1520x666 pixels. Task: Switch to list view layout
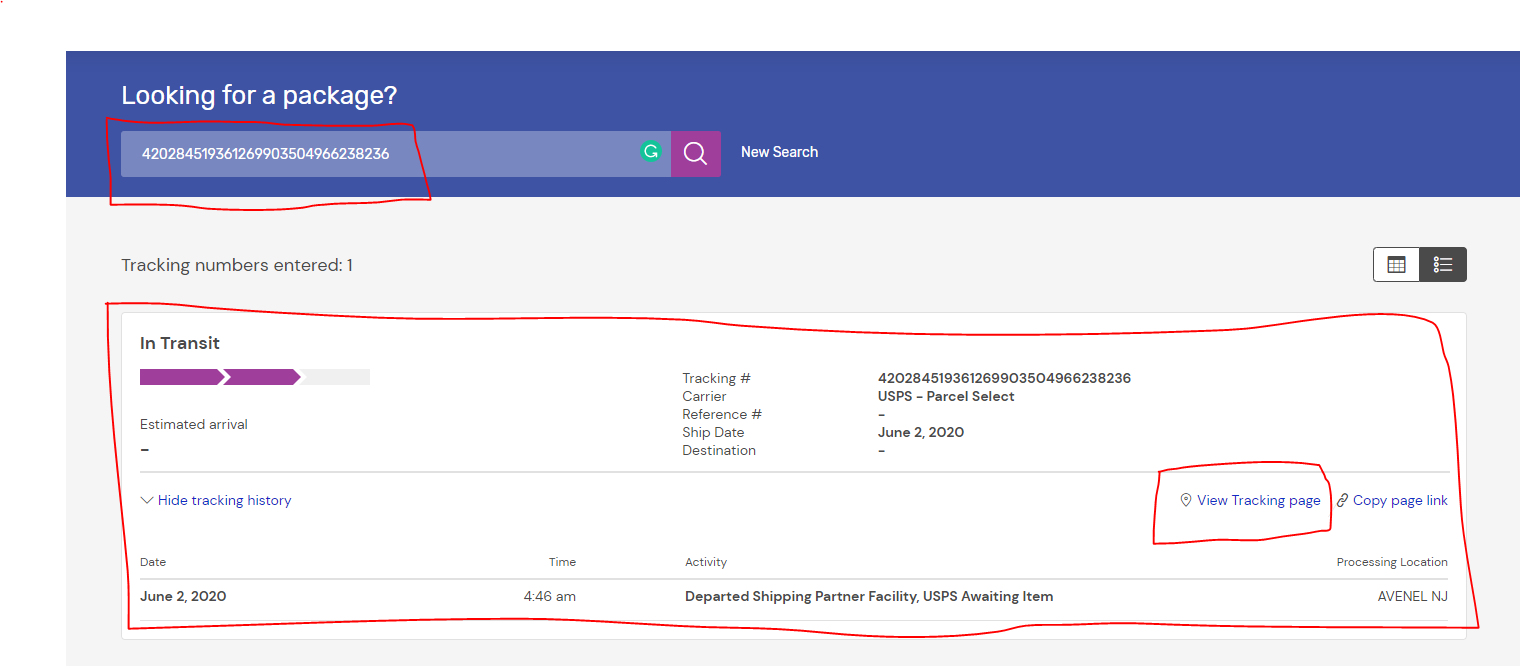click(x=1443, y=265)
